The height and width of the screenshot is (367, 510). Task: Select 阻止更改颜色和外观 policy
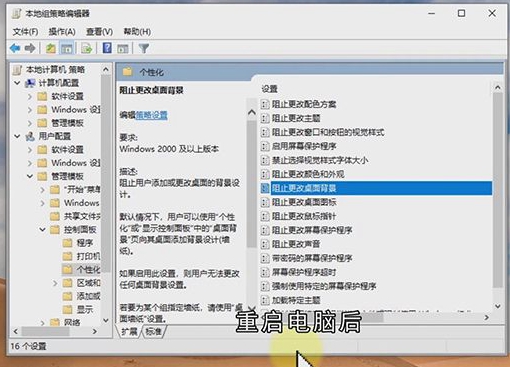coord(308,174)
